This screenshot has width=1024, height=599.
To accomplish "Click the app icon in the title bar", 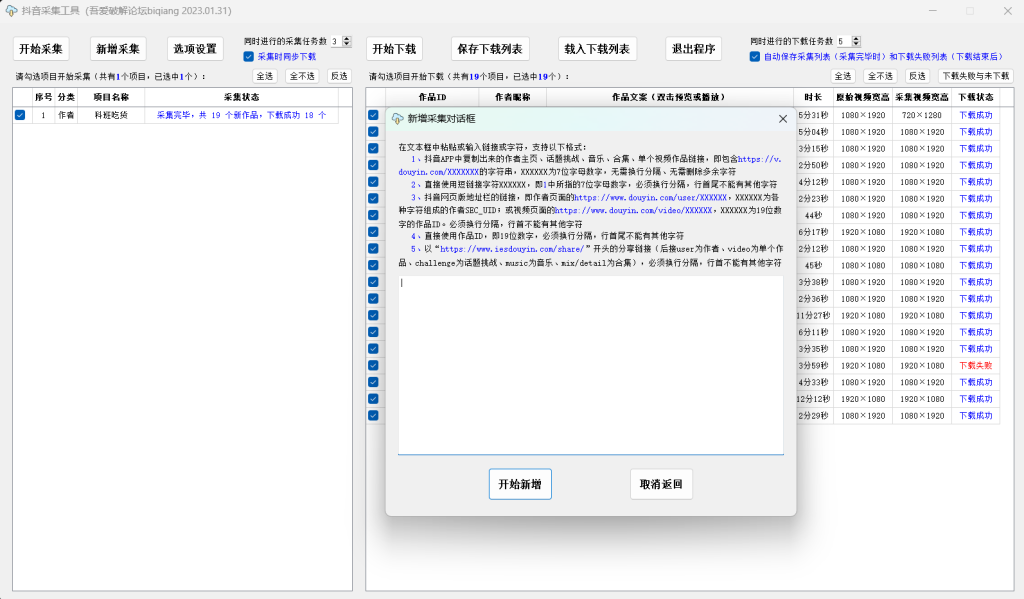I will (x=11, y=10).
